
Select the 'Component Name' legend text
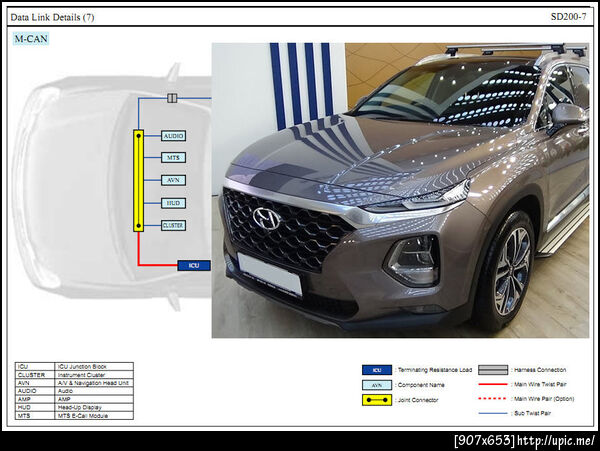click(421, 385)
